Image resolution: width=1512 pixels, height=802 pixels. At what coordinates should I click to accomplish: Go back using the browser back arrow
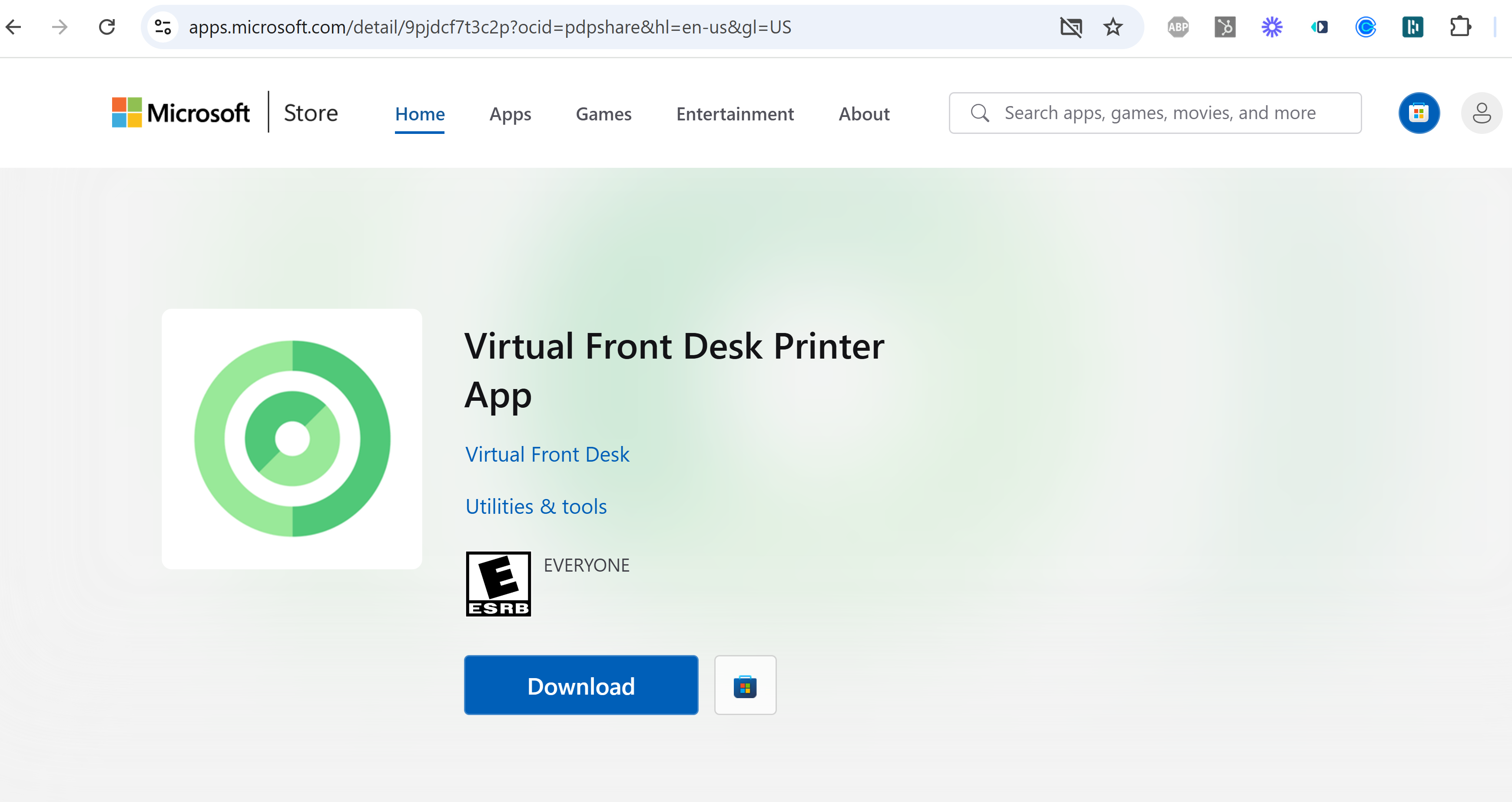(x=13, y=27)
